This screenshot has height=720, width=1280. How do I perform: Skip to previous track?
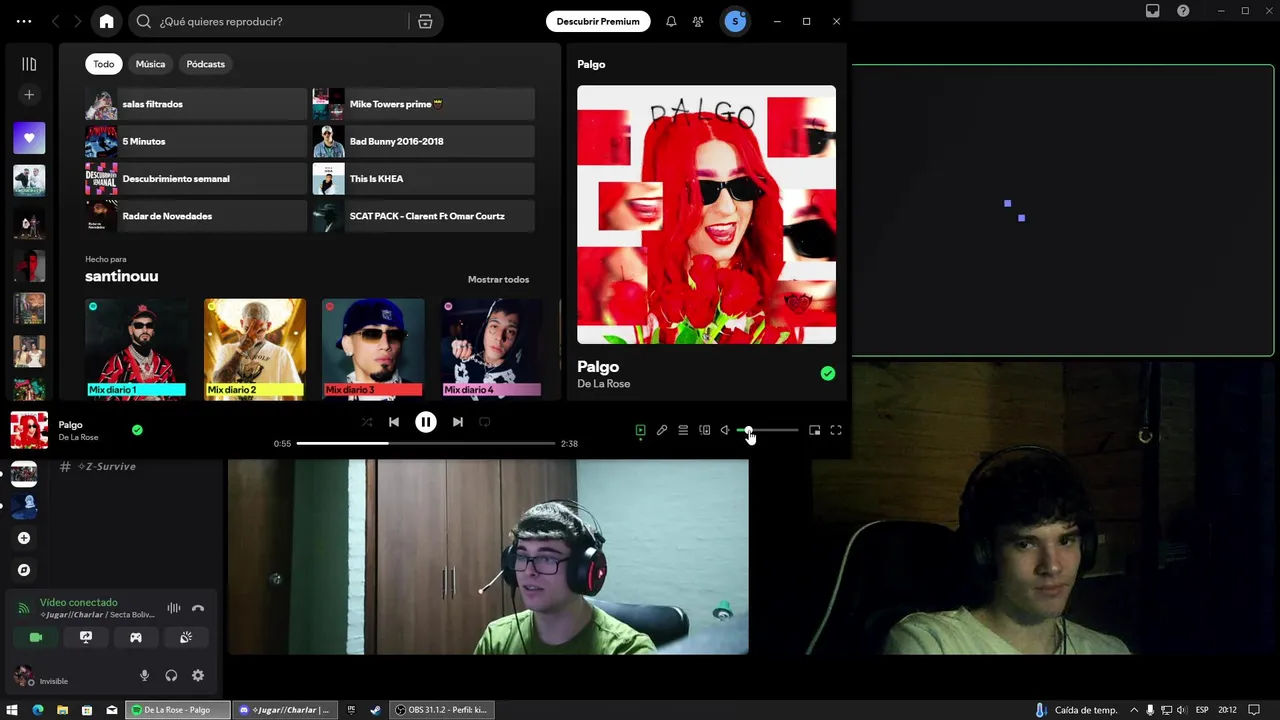coord(394,422)
